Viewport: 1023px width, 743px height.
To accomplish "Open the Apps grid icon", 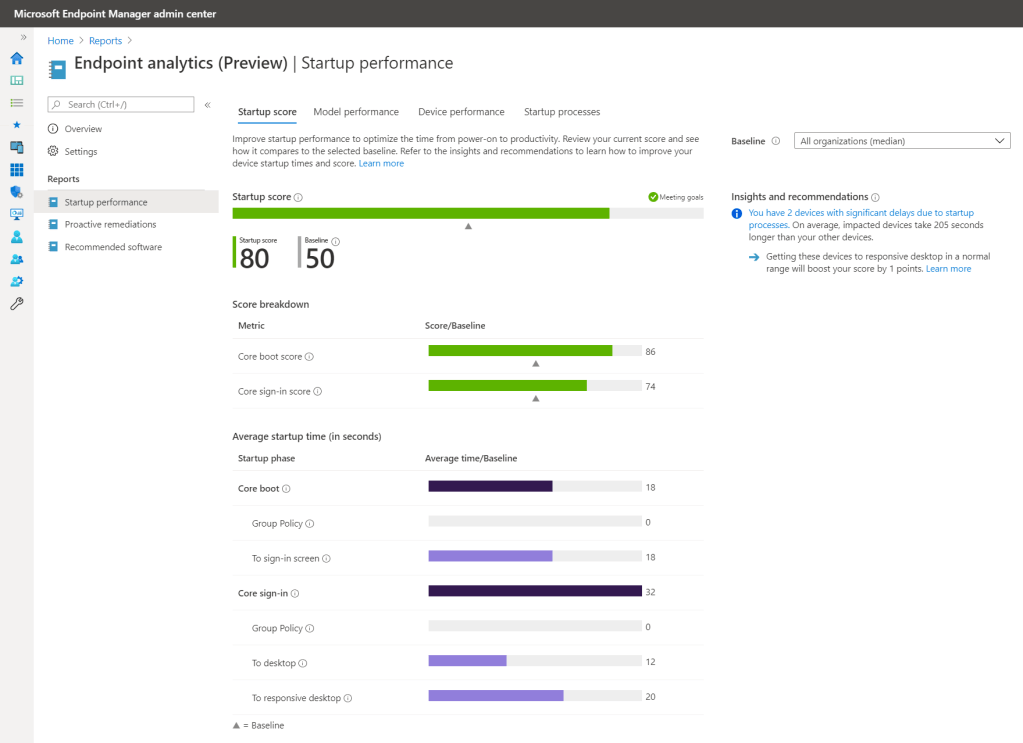I will tap(16, 170).
